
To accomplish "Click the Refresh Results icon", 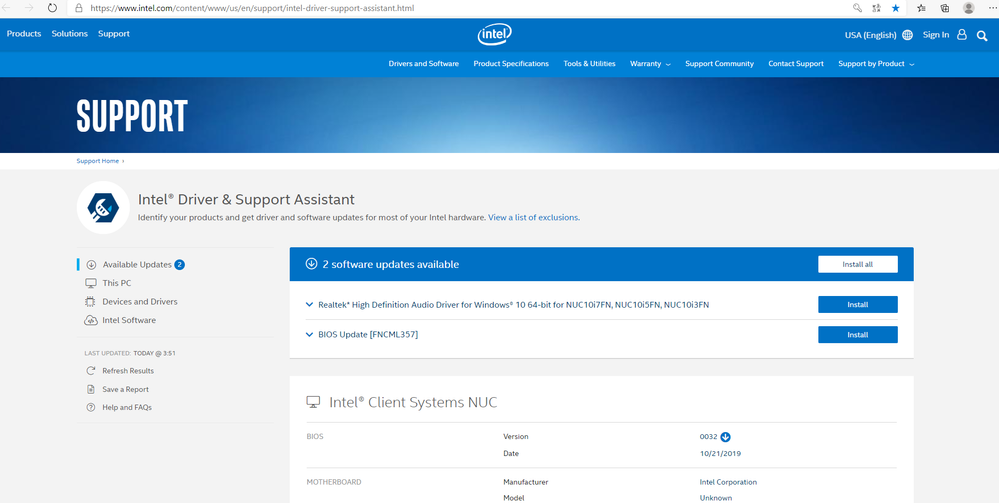I will 91,371.
